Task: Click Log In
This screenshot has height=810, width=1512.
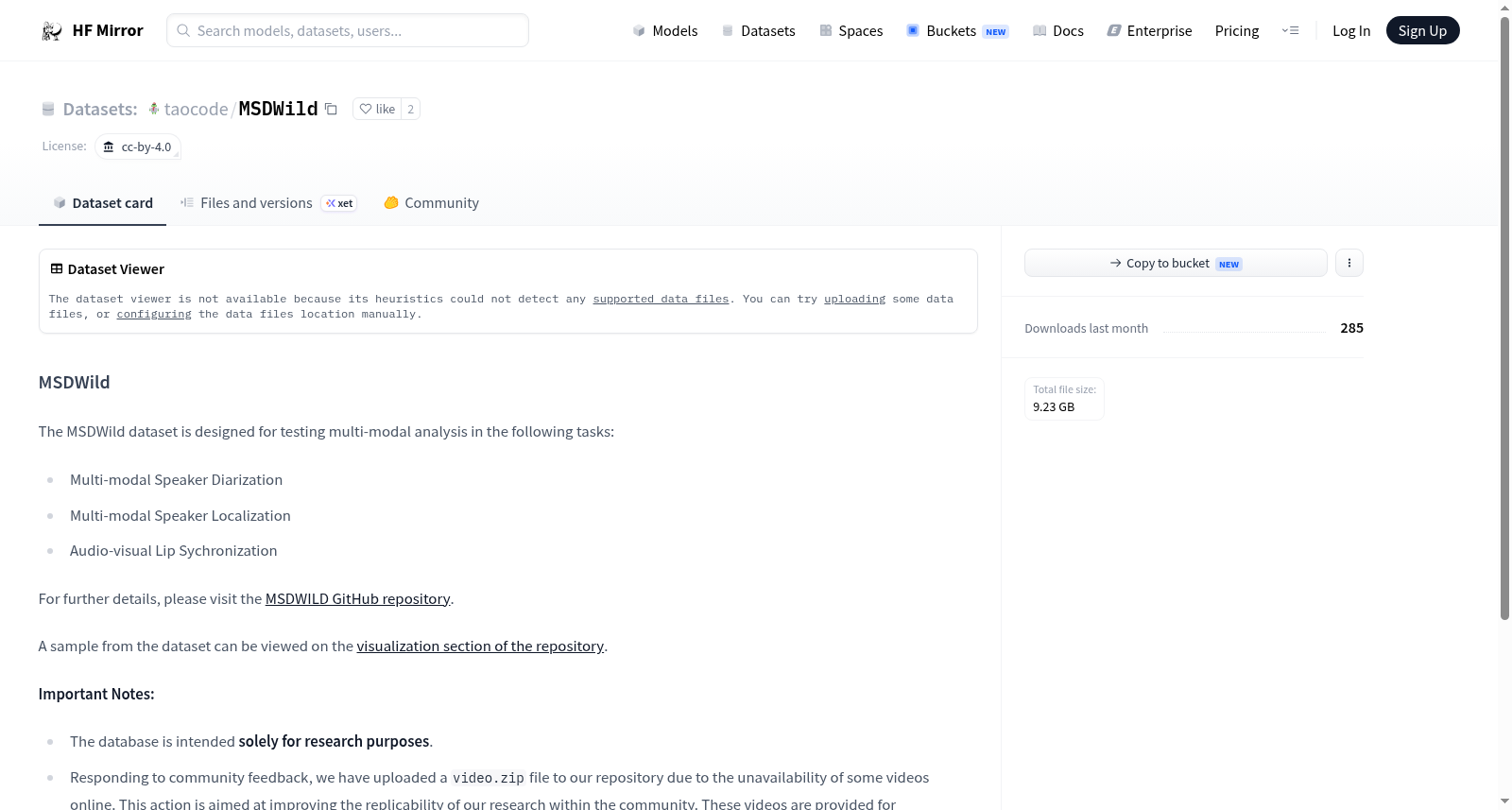Action: tap(1351, 30)
